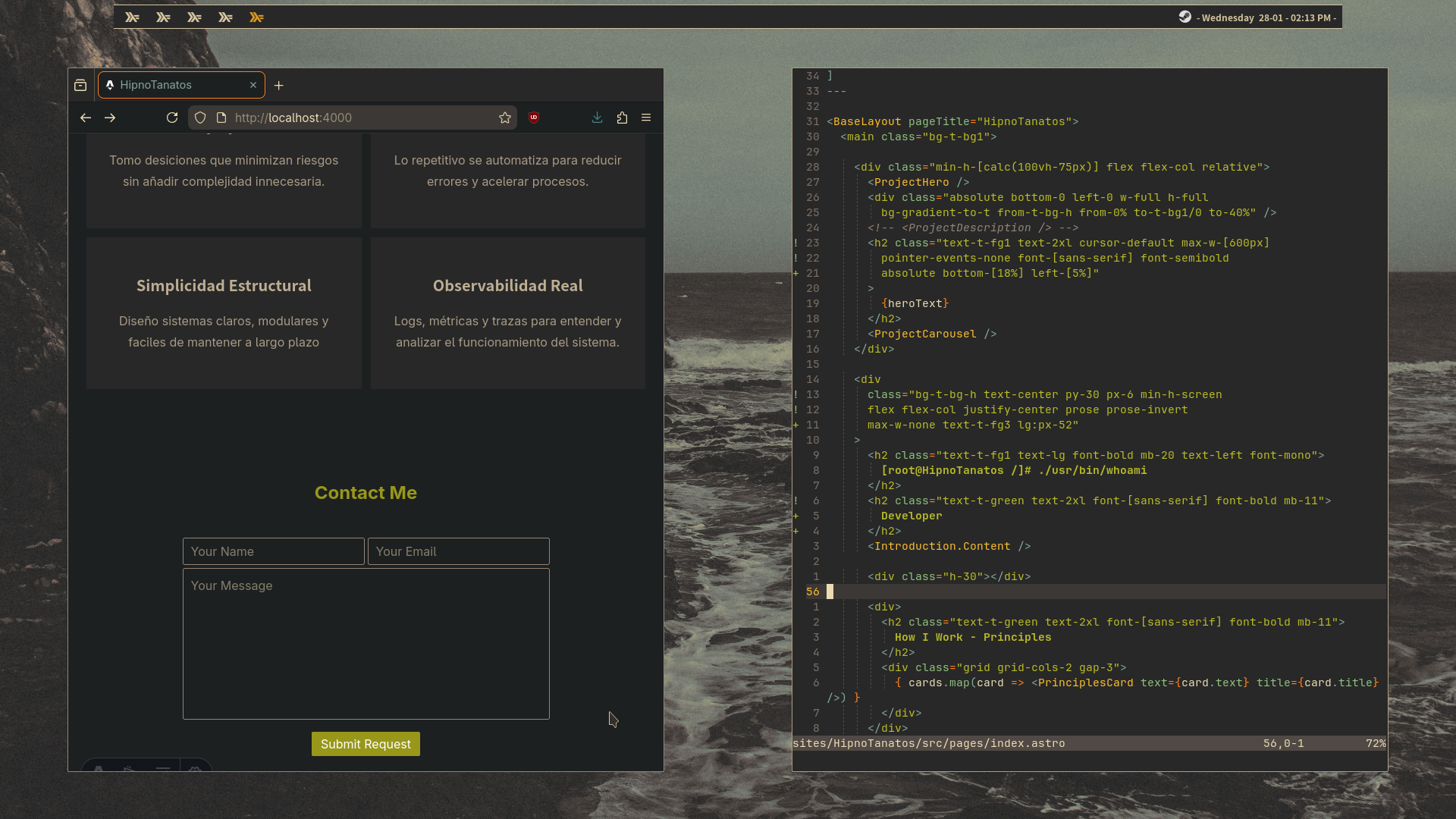Click the Your Message text area

click(x=366, y=643)
